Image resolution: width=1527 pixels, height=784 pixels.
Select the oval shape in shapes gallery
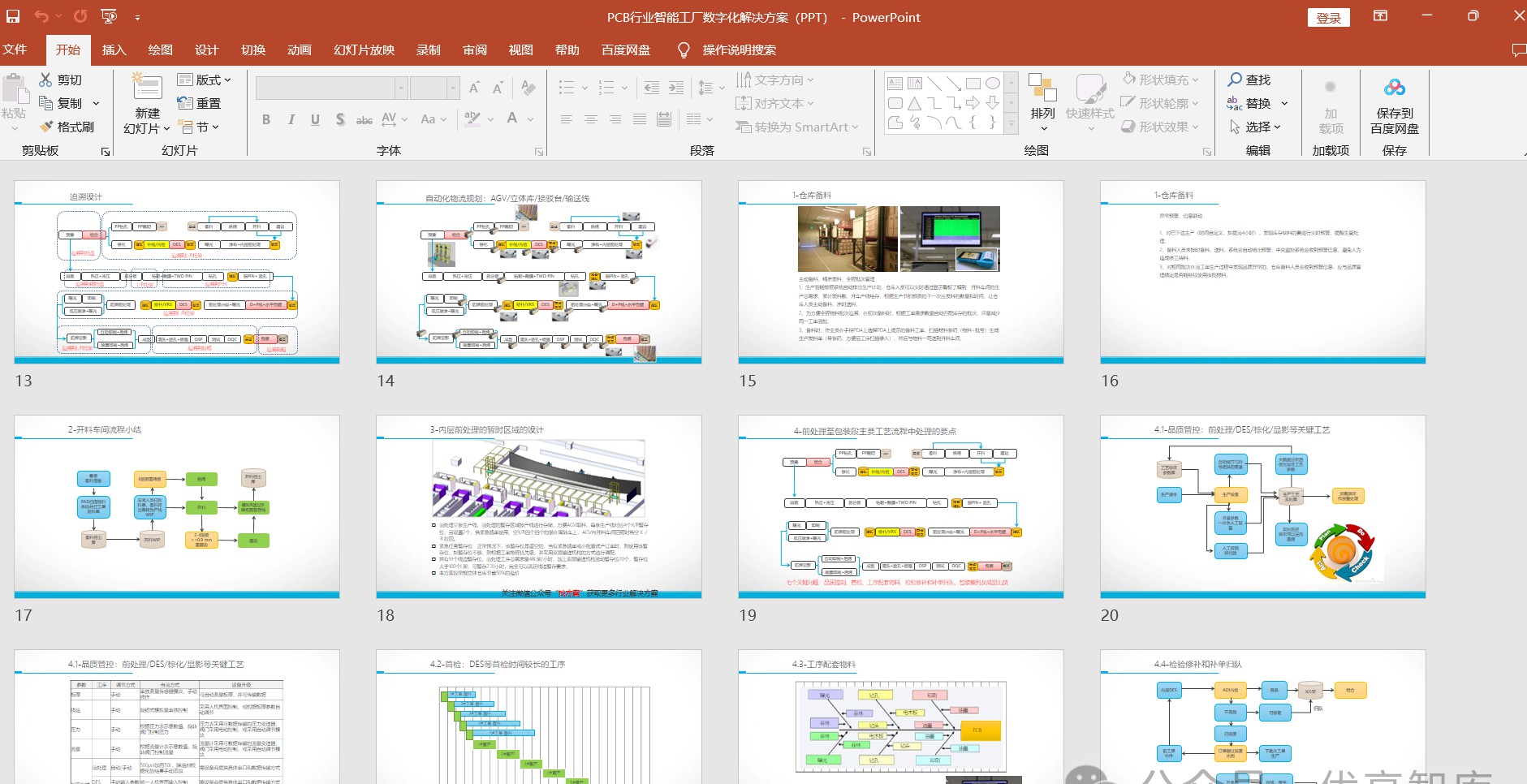click(993, 84)
